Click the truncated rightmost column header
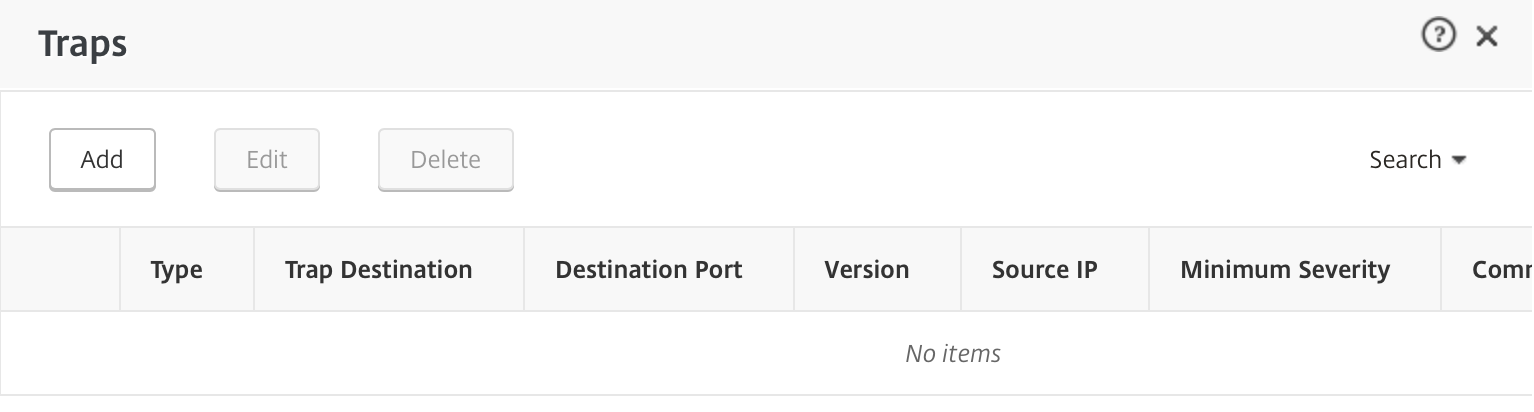Image resolution: width=1534 pixels, height=412 pixels. pos(1500,269)
